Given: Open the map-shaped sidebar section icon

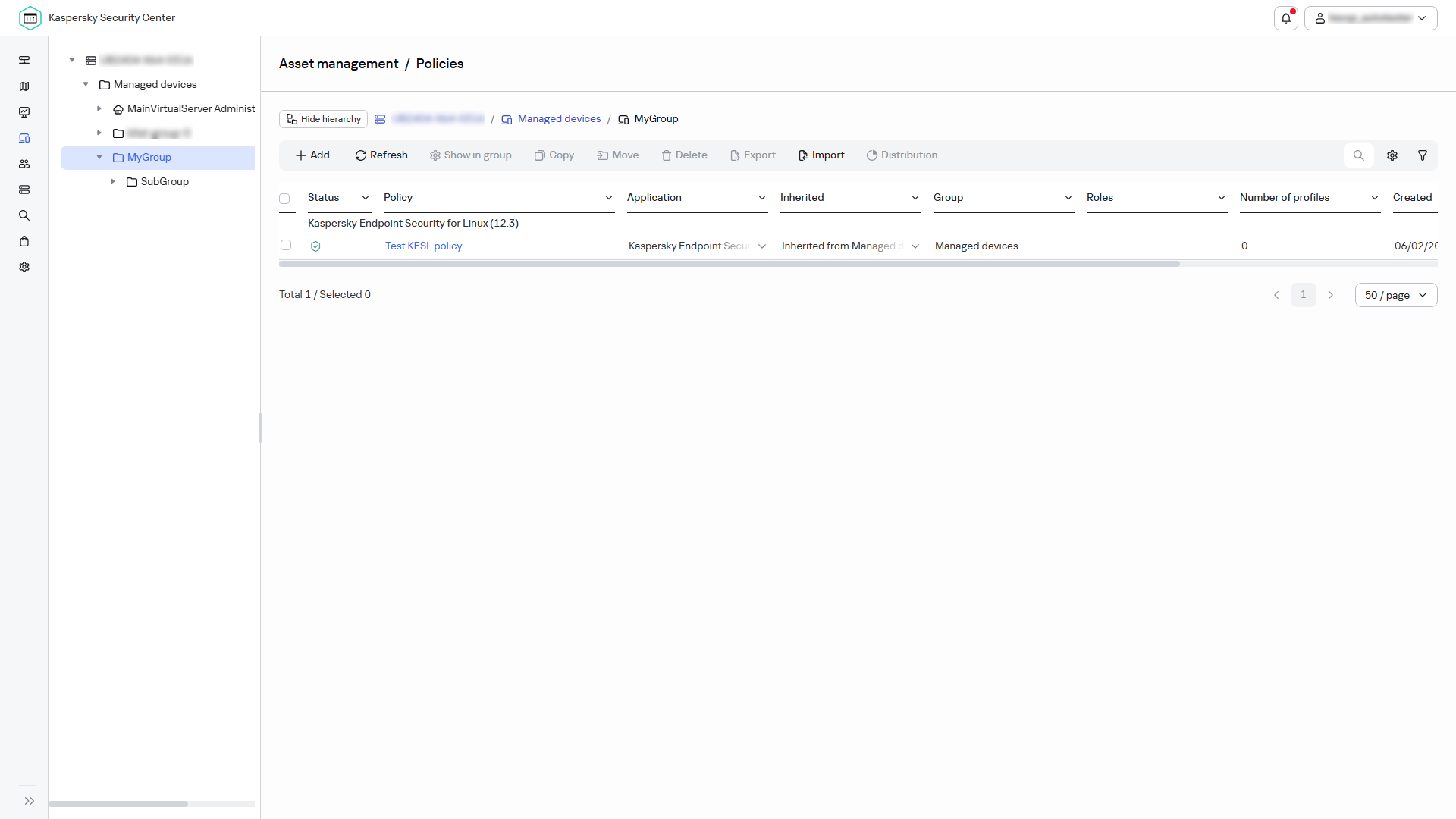Looking at the screenshot, I should [x=24, y=86].
